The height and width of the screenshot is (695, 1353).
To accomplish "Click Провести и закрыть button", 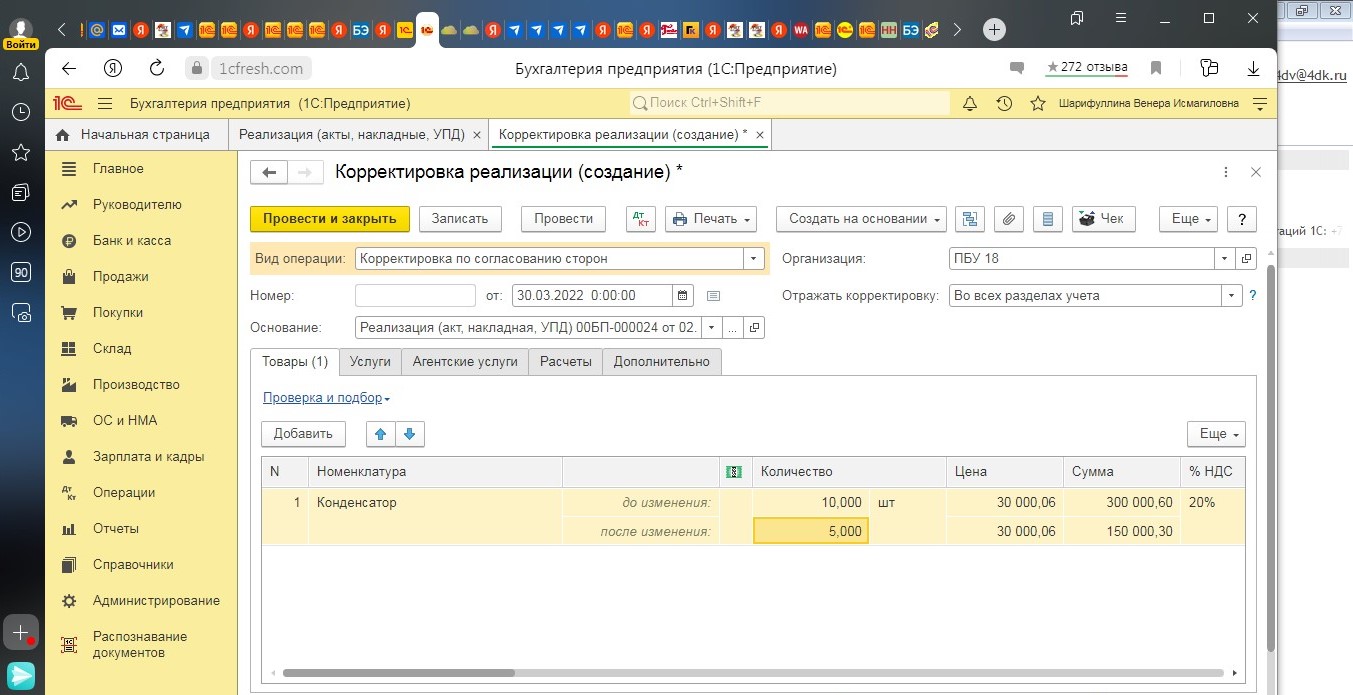I will (330, 219).
